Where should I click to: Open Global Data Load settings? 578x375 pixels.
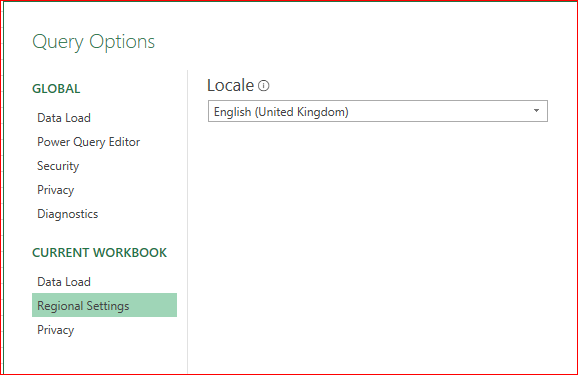tap(64, 118)
